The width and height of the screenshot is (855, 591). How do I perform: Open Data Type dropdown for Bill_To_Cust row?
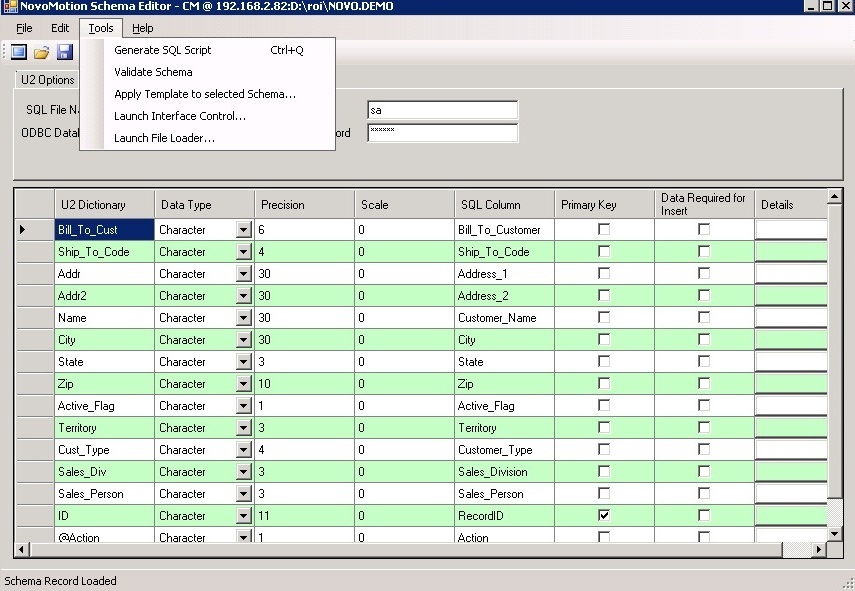pos(243,230)
